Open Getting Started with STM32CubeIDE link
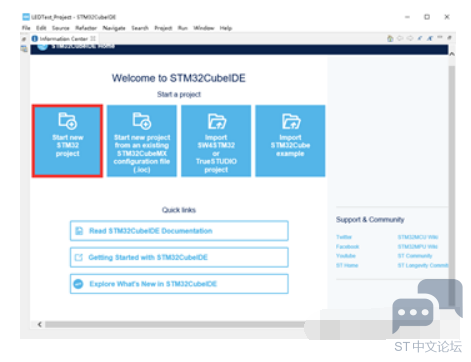The width and height of the screenshot is (471, 362). point(179,257)
